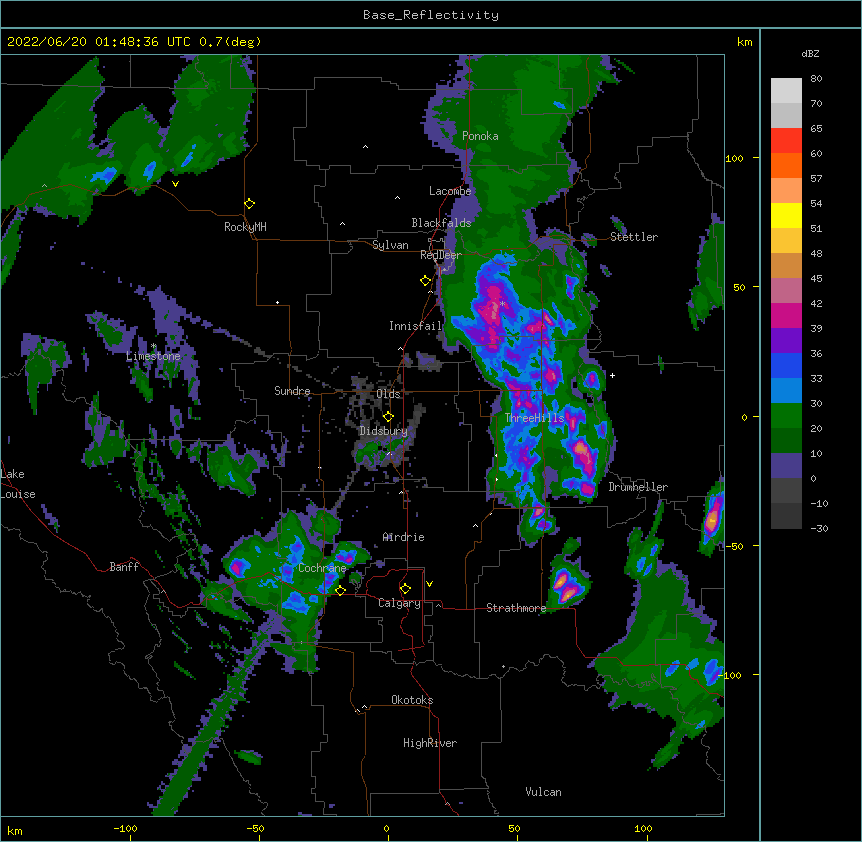Click the Ponoka city label
The image size is (862, 842).
[x=480, y=136]
